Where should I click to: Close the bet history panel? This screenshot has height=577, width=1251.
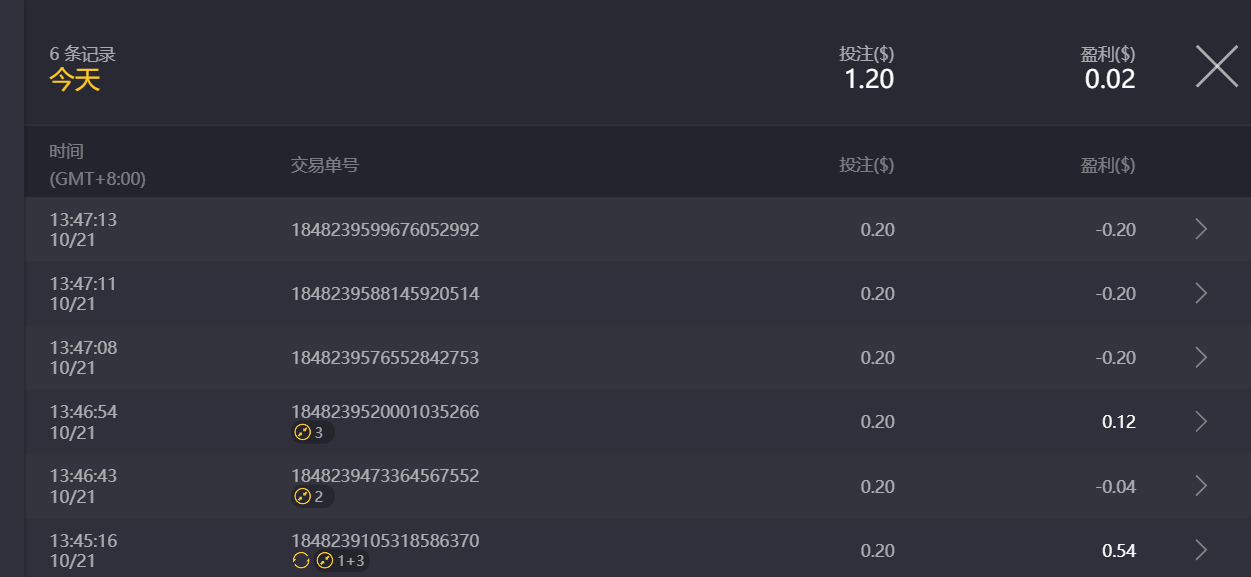tap(1216, 66)
